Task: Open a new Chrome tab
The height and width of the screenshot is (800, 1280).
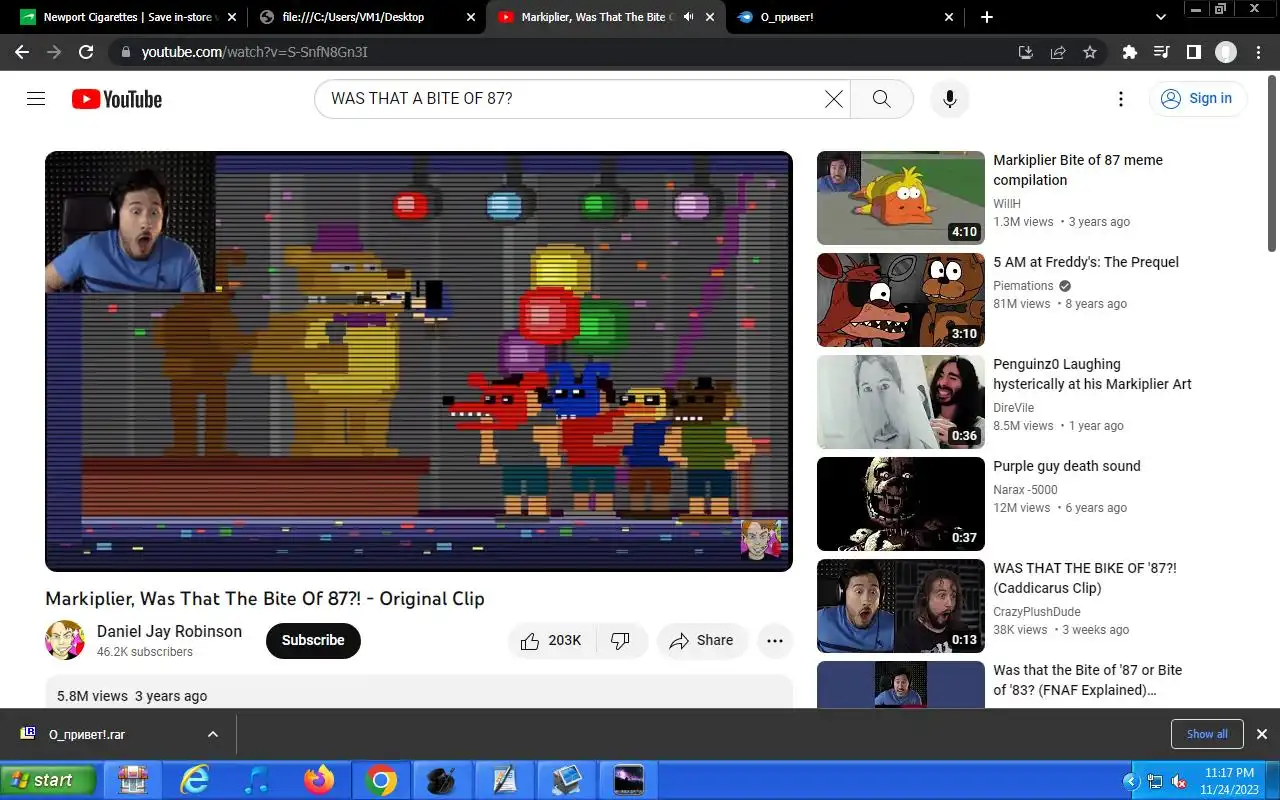Action: pyautogui.click(x=987, y=17)
